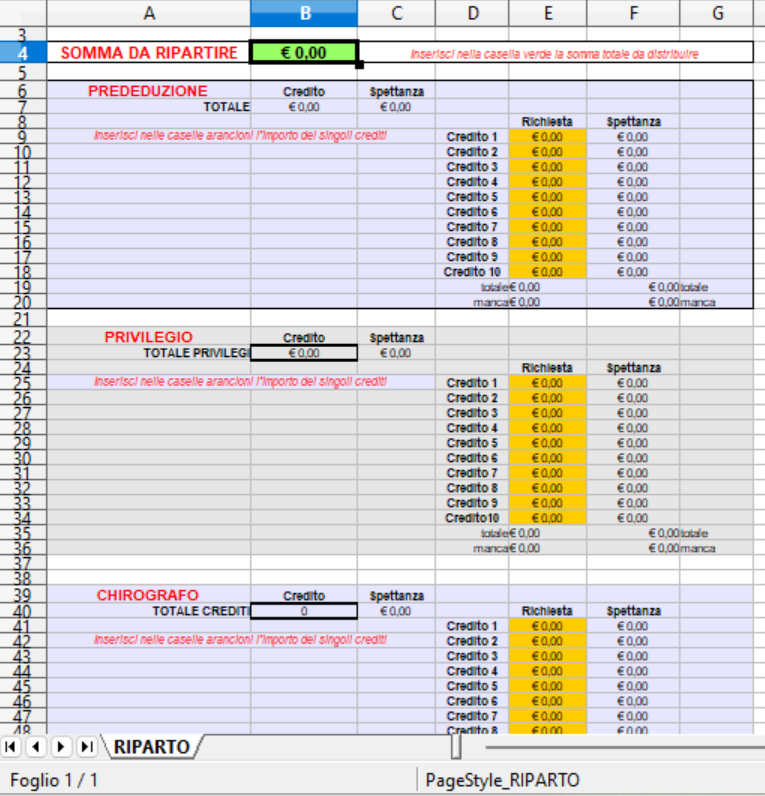
Task: Click orange Richiesta cell for Prededuzione Credito 5
Action: [x=548, y=196]
